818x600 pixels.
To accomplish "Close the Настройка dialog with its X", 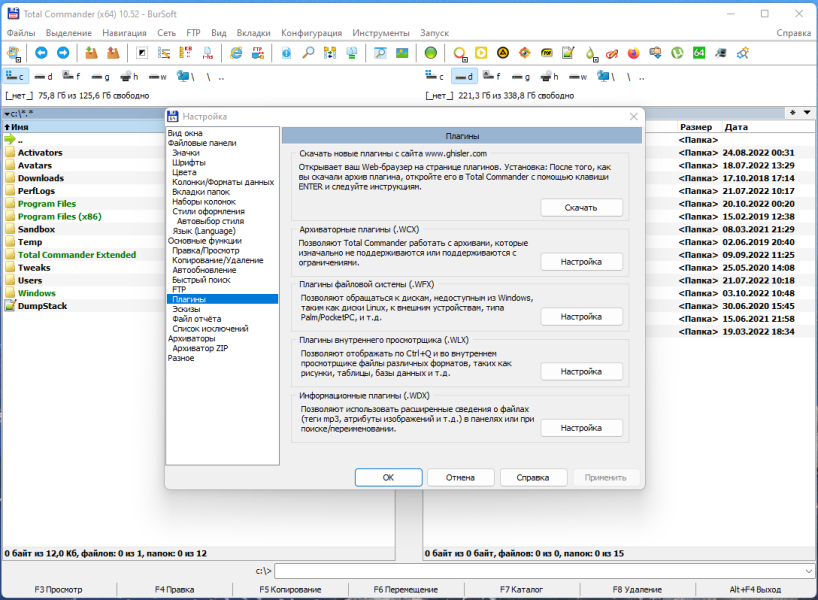I will click(x=633, y=116).
